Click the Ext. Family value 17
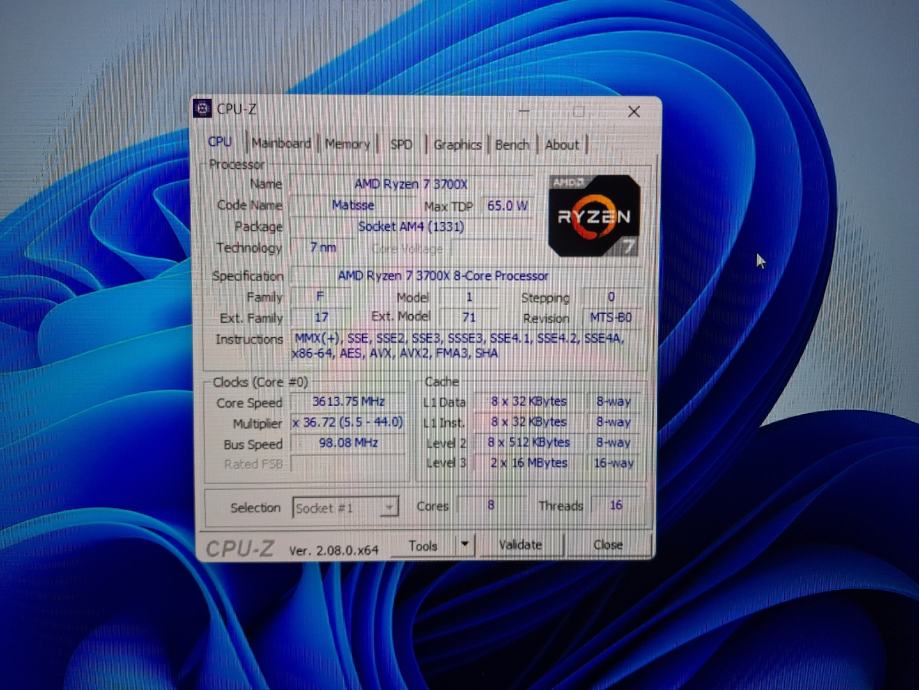919x690 pixels. click(321, 318)
